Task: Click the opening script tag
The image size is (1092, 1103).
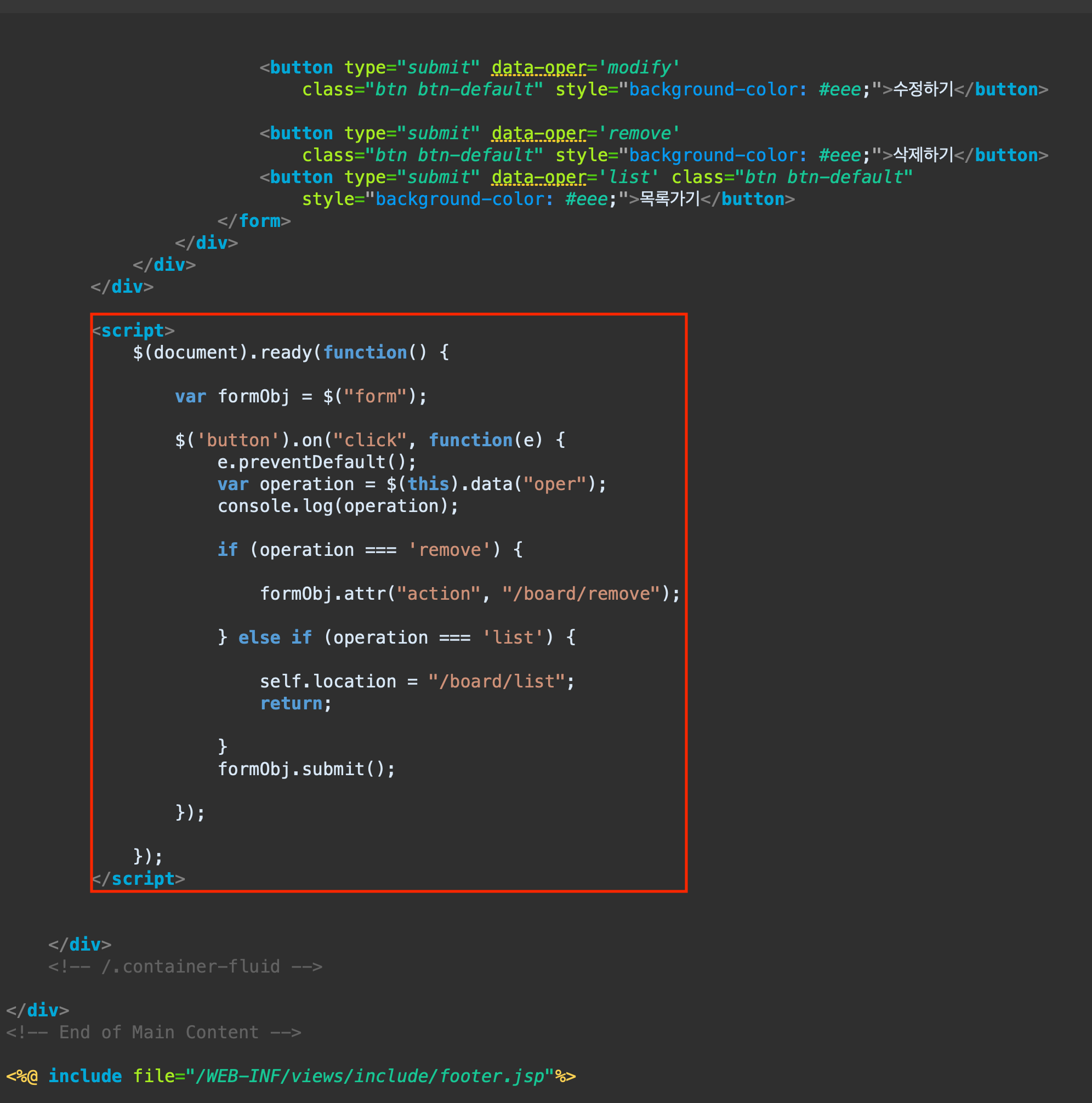Action: (x=133, y=331)
